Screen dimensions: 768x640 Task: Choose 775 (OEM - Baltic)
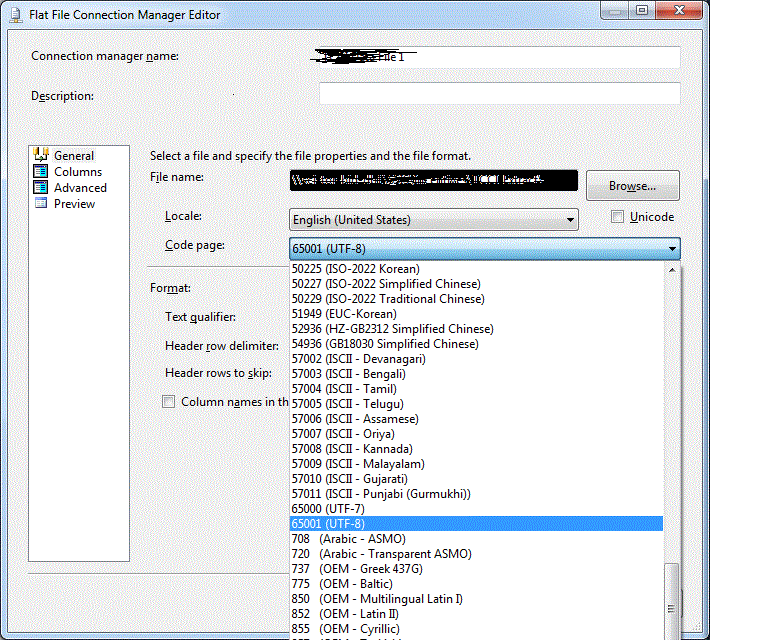point(477,584)
